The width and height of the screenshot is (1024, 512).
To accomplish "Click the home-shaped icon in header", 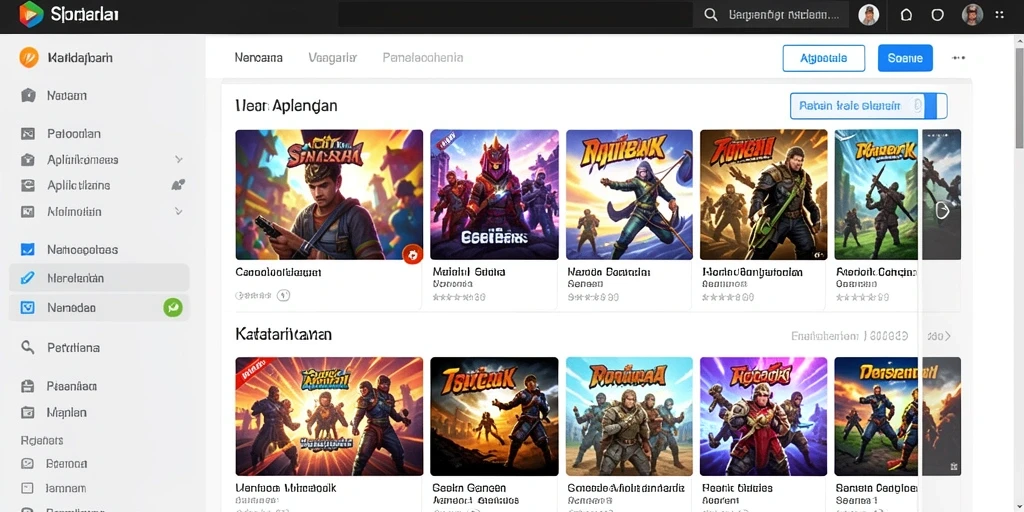I will coord(906,15).
